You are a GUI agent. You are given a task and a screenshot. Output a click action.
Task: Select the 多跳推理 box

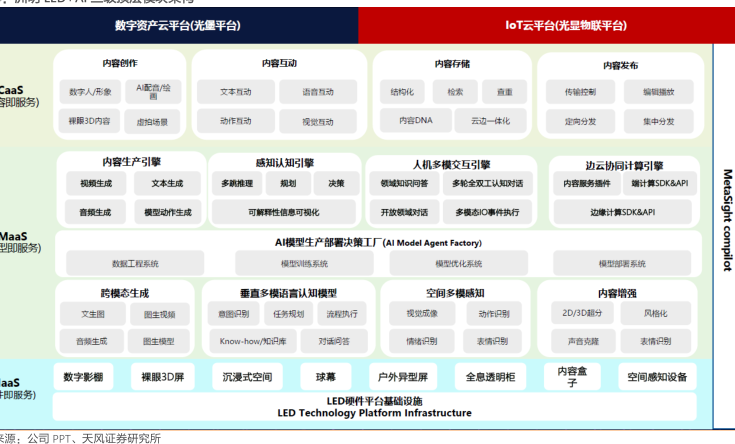pos(237,184)
